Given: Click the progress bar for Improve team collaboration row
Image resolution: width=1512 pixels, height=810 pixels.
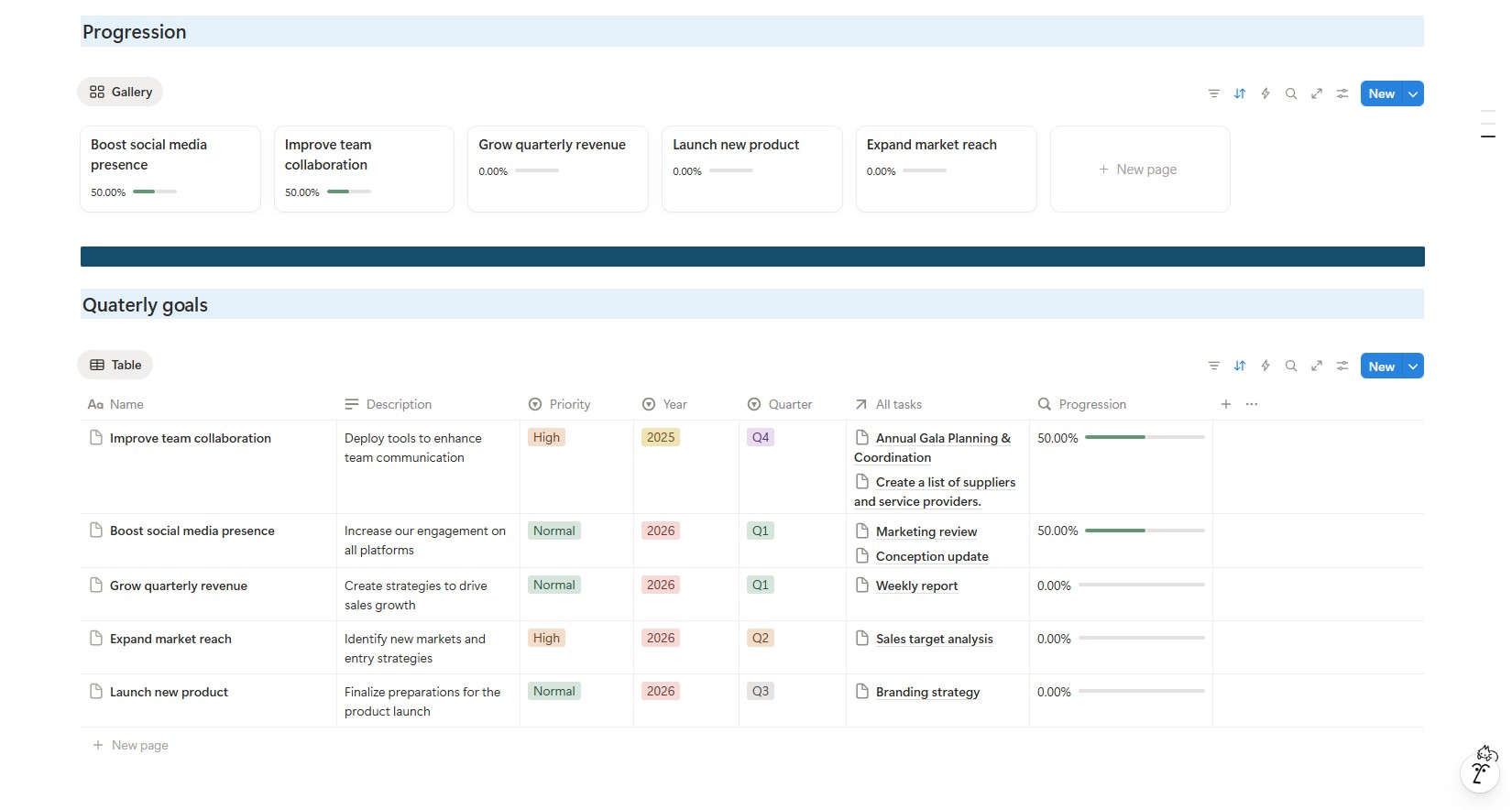Looking at the screenshot, I should click(x=1144, y=438).
